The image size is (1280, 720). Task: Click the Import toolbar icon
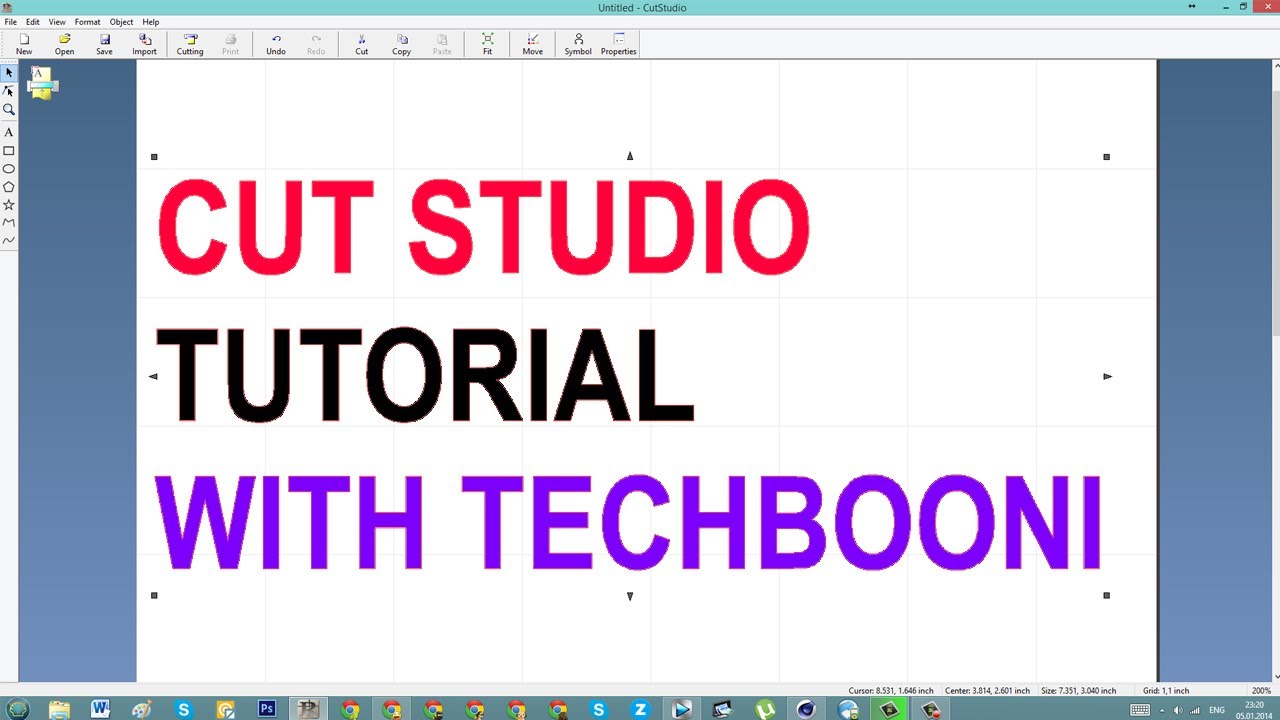click(x=144, y=44)
